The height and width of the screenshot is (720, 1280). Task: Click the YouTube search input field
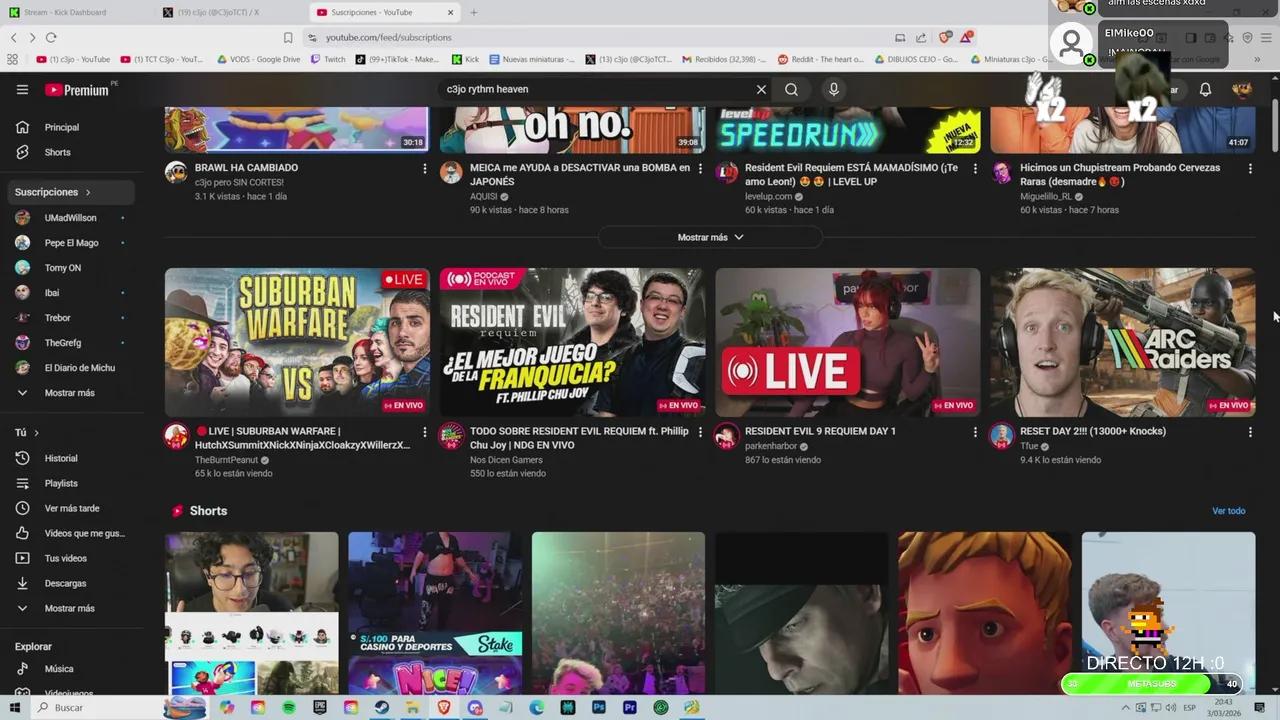coord(595,89)
